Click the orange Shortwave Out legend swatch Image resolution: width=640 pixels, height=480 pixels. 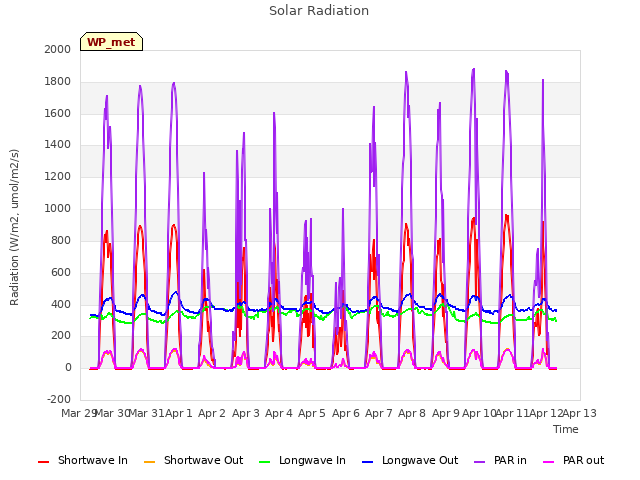(149, 462)
